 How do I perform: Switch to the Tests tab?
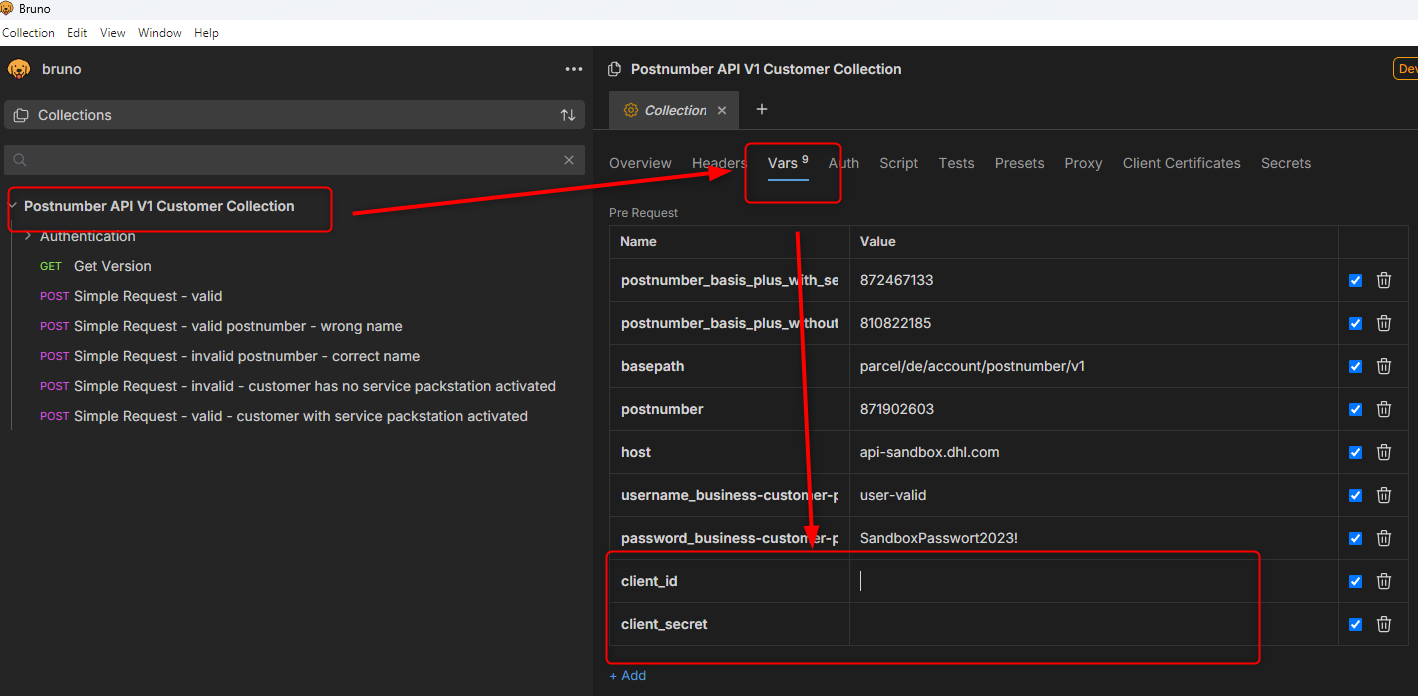(956, 163)
